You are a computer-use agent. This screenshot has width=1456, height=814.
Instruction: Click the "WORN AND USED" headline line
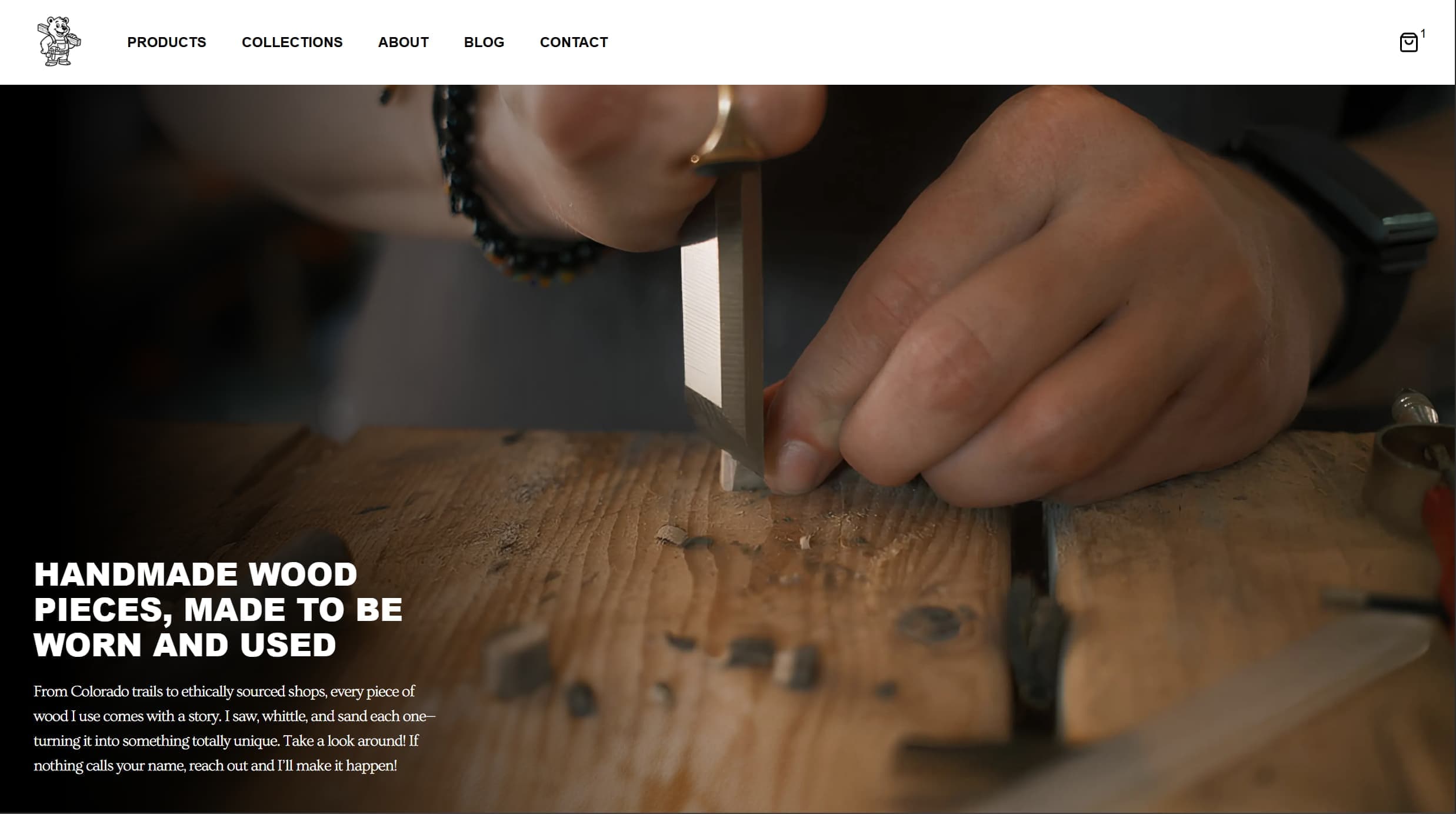click(185, 645)
